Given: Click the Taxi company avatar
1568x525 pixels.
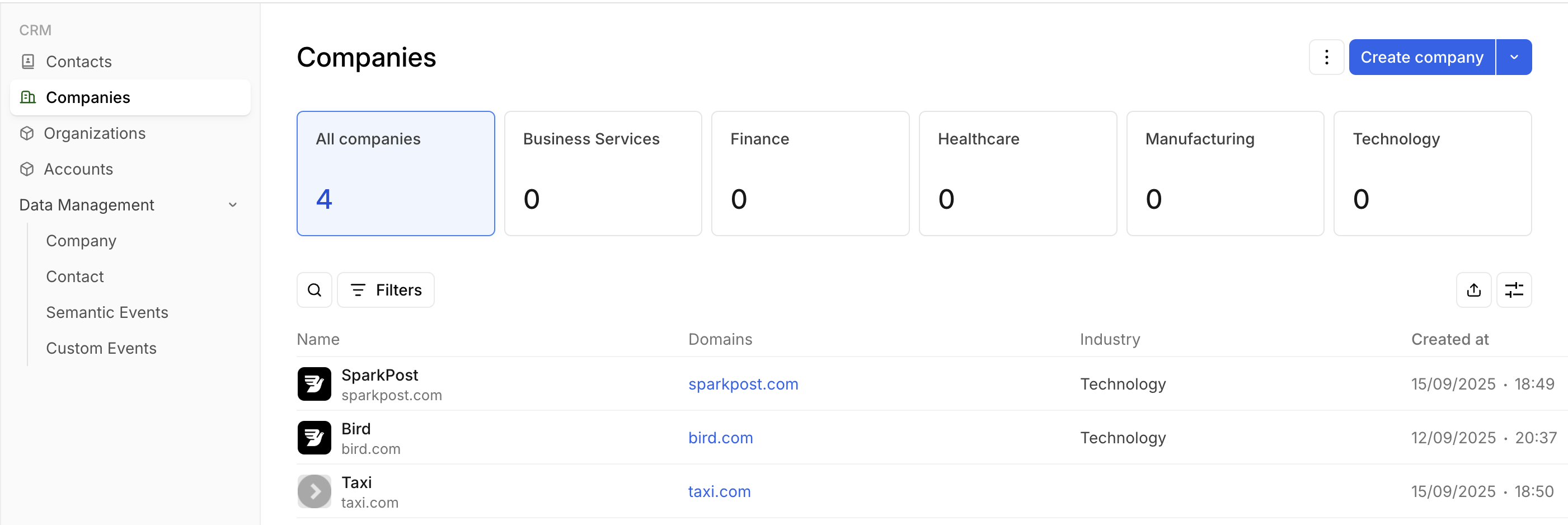Looking at the screenshot, I should tap(314, 491).
